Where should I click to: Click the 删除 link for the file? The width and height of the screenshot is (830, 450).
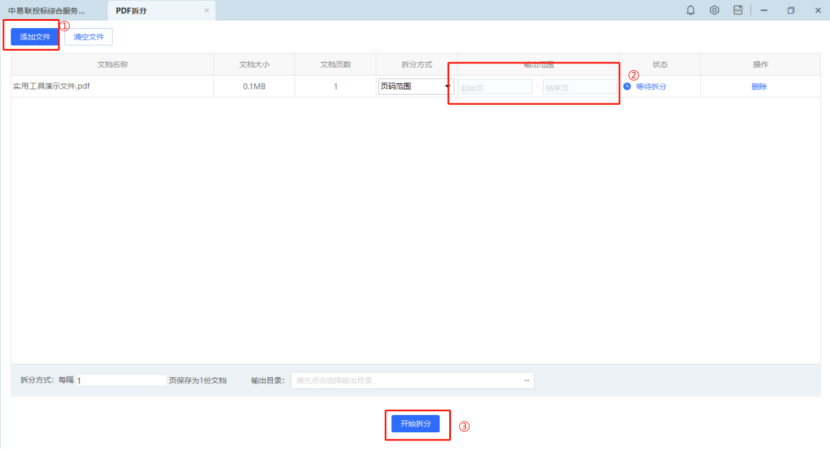point(759,87)
